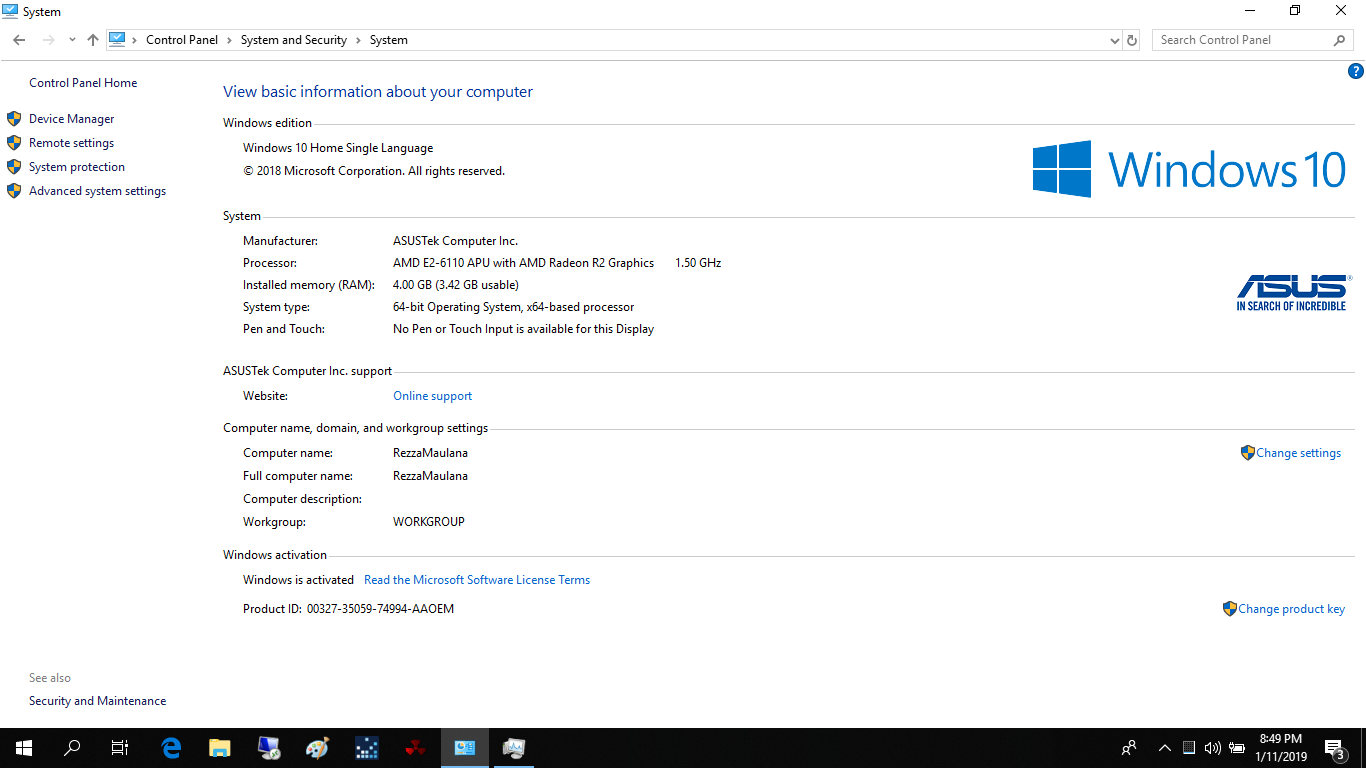Click the Product ID 00327-35059-74994-AAOEM text
The width and height of the screenshot is (1366, 768).
point(380,609)
